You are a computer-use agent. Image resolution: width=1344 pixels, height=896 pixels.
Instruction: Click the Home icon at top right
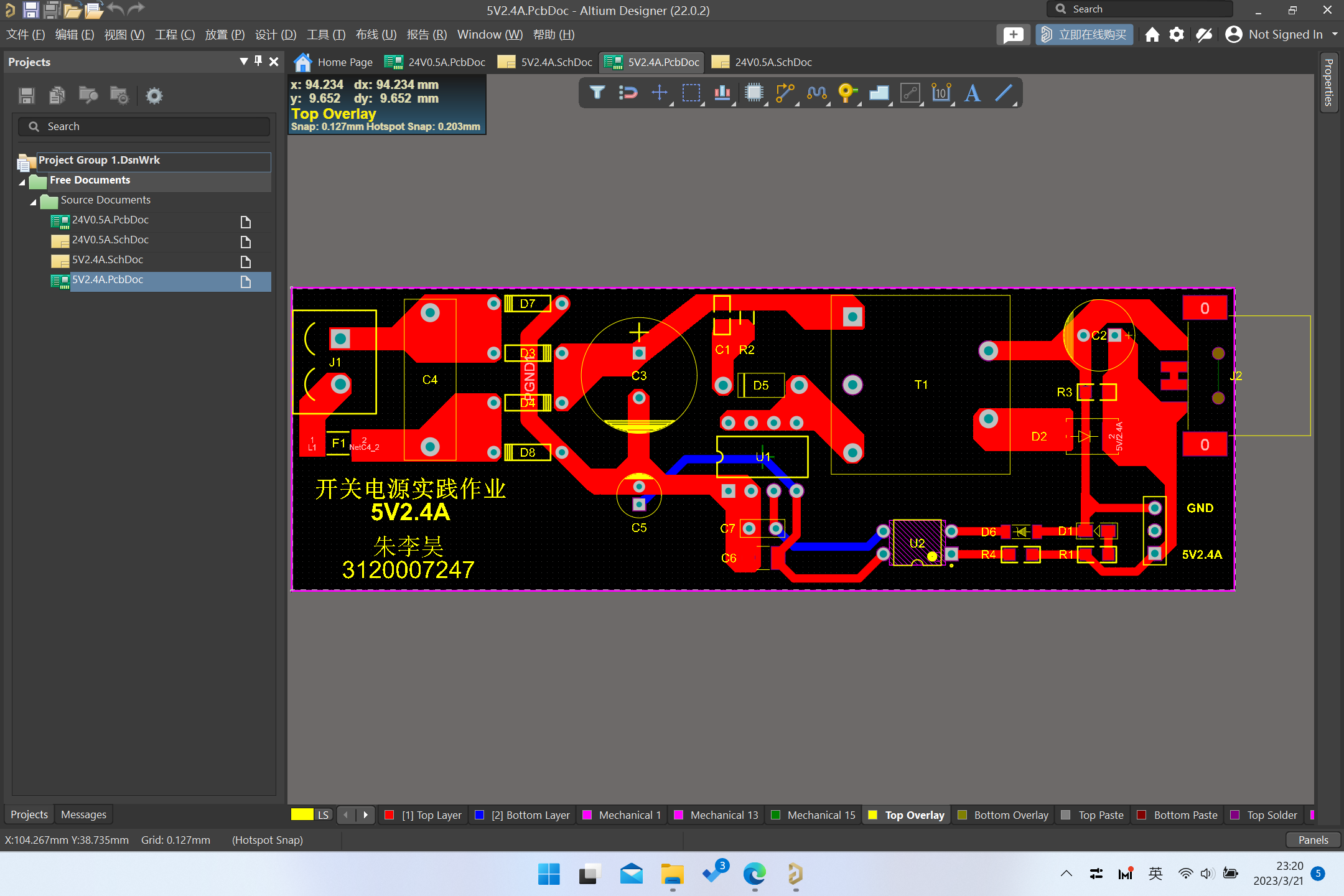point(1152,35)
